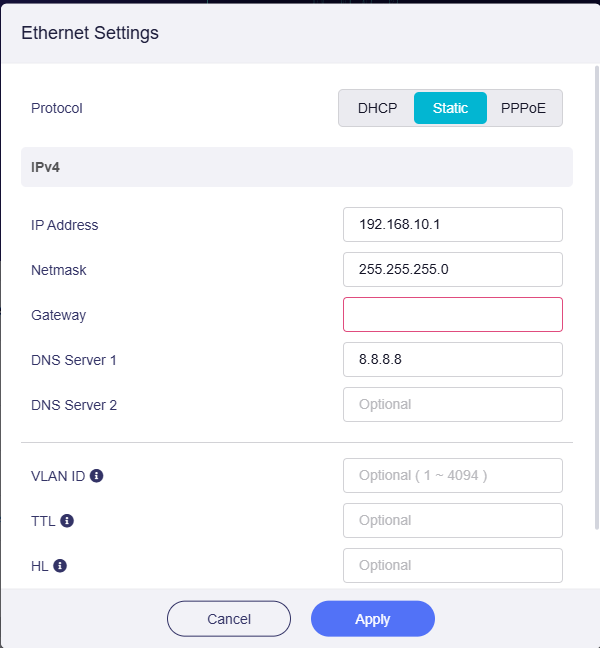Screen dimensions: 600x648
Task: Click the DNS Server 2 optional field
Action: (x=452, y=405)
